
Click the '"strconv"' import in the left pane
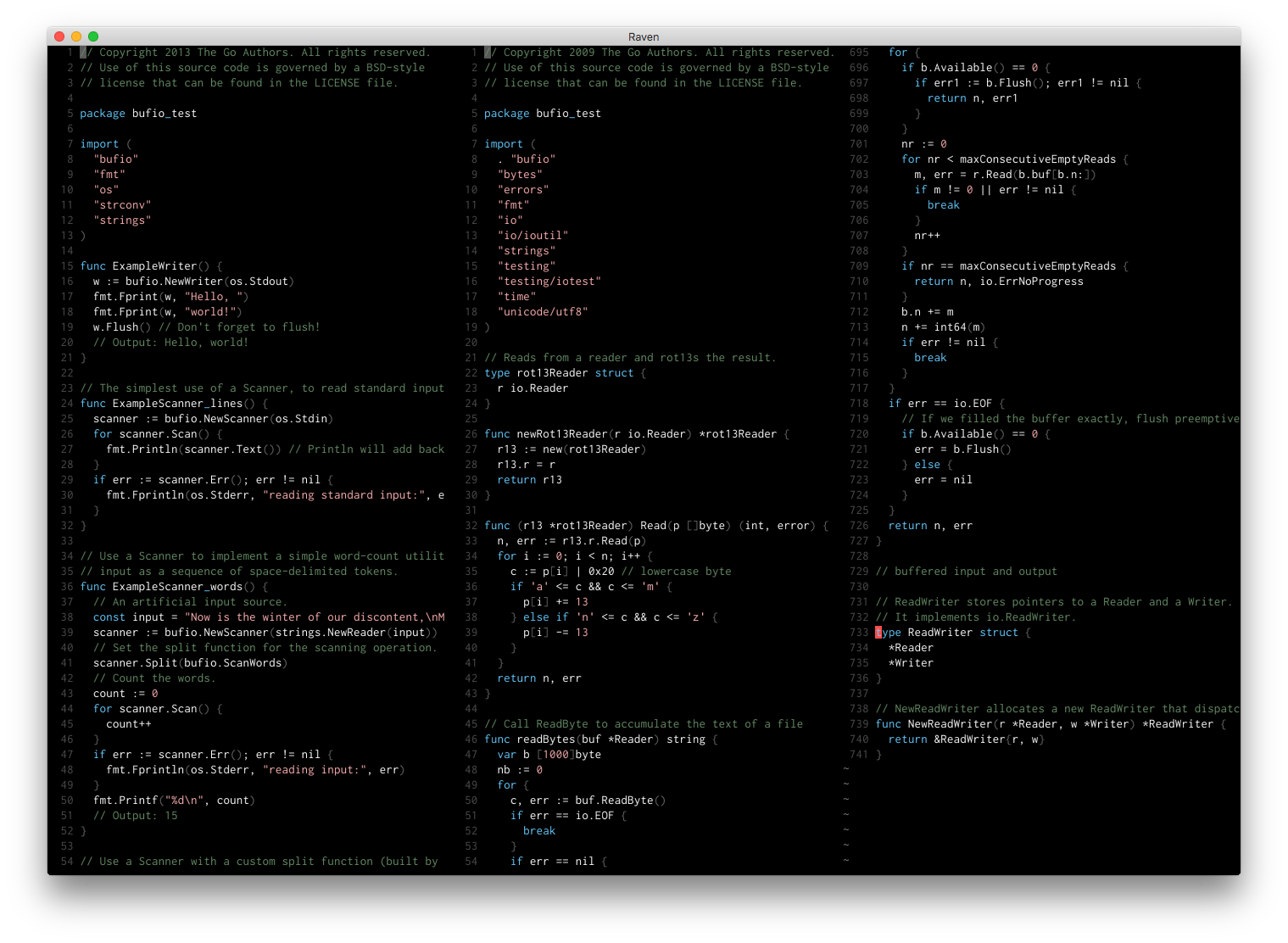point(122,205)
